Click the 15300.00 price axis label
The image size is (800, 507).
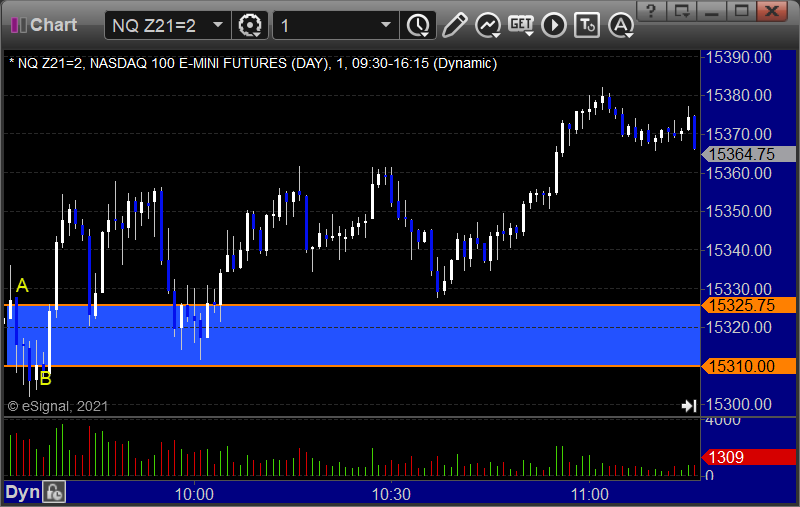738,404
